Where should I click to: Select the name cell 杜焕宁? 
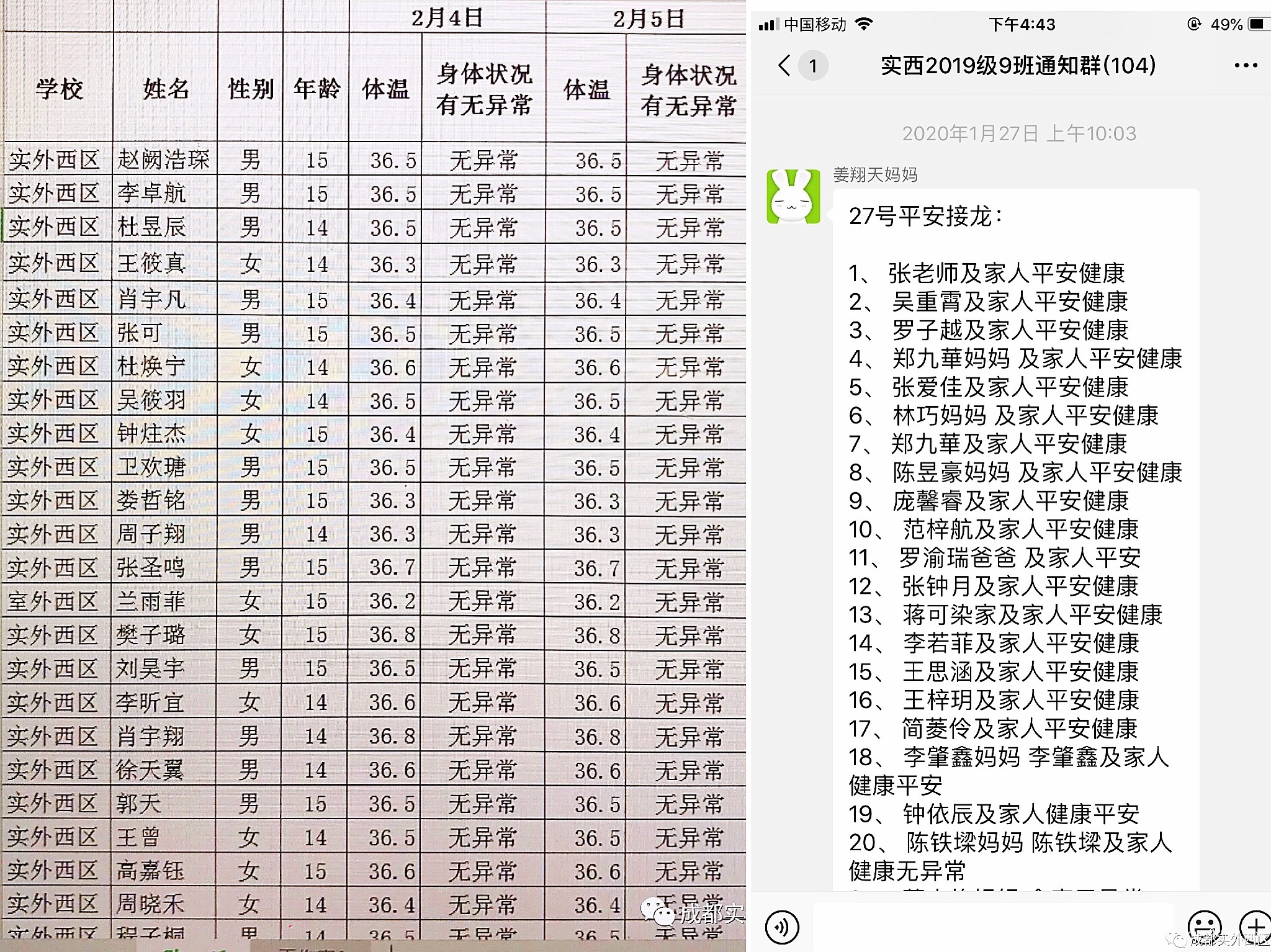tap(165, 366)
